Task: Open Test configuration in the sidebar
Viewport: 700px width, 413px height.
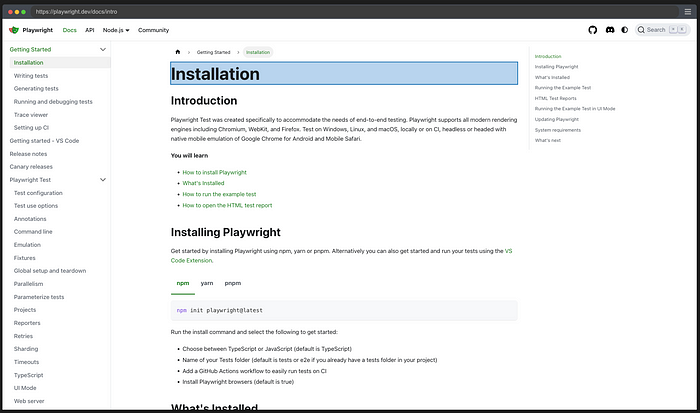Action: pyautogui.click(x=38, y=193)
